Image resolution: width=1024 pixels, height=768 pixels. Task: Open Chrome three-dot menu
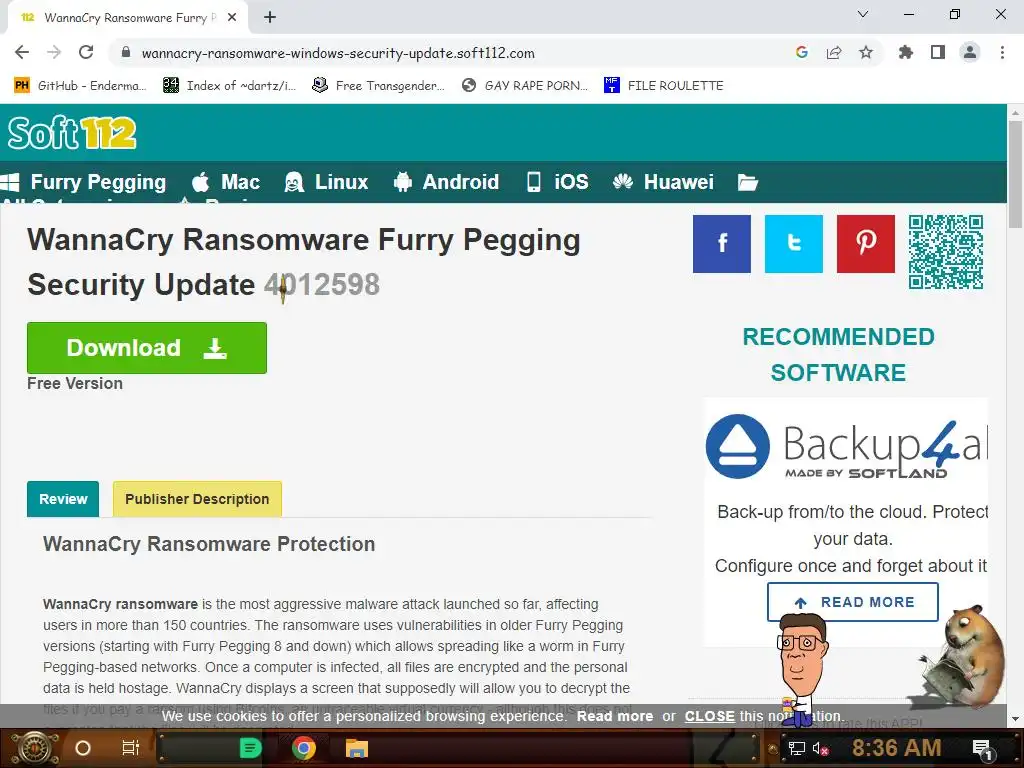point(1002,52)
